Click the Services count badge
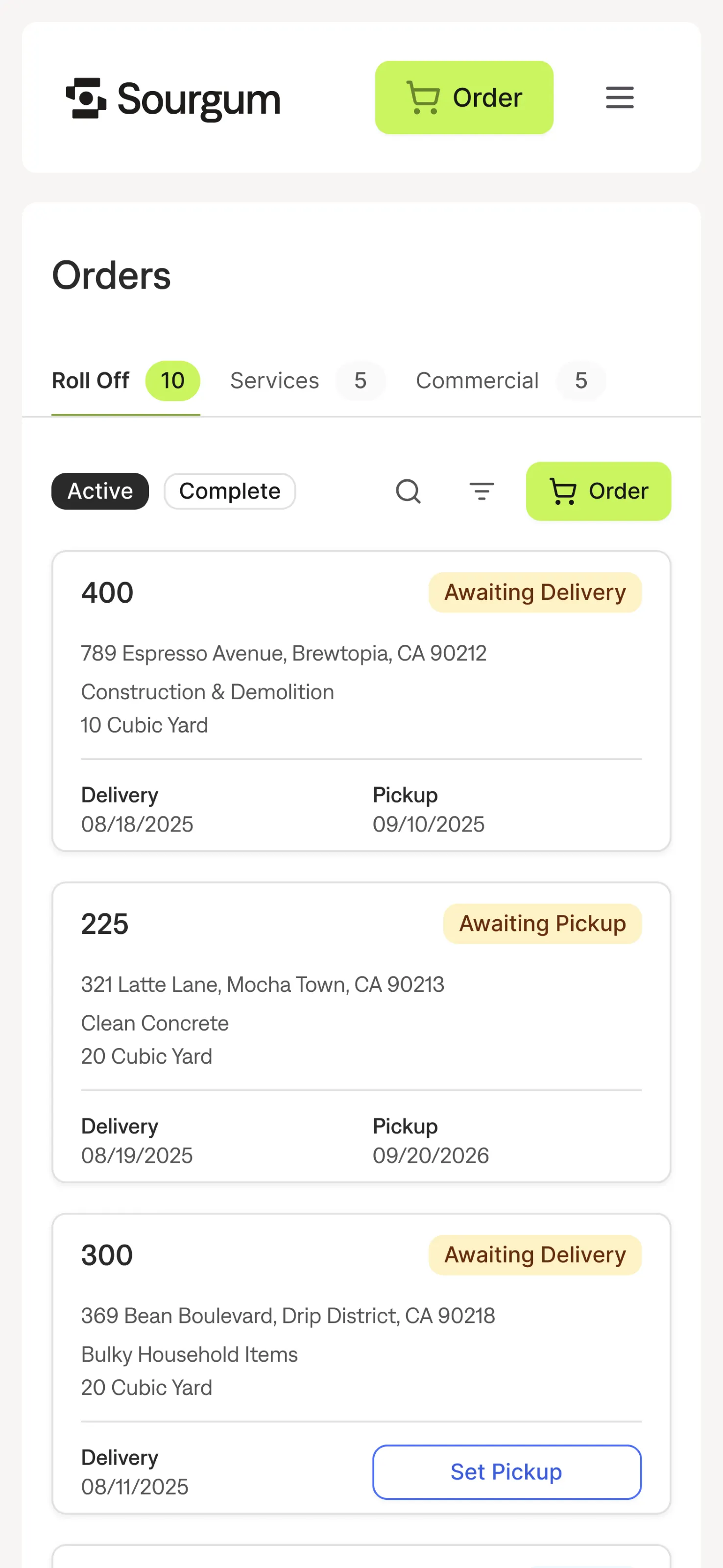Screen dimensions: 723x1568 coord(361,380)
